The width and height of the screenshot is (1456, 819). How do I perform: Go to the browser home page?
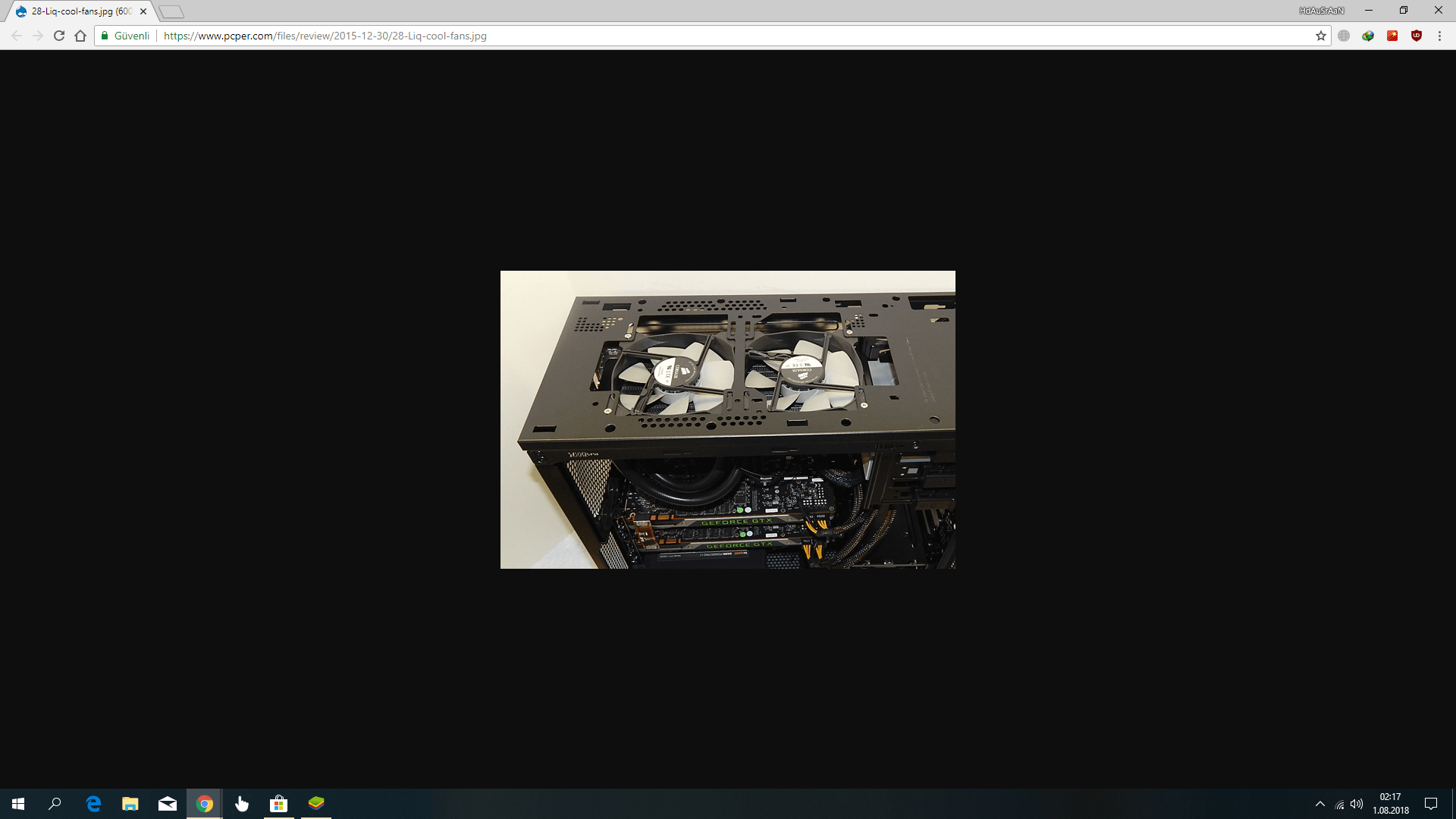pyautogui.click(x=80, y=36)
